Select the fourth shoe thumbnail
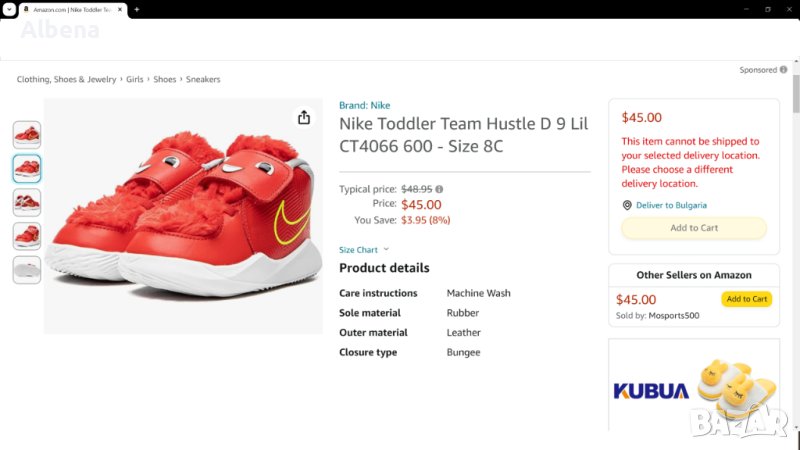The width and height of the screenshot is (800, 450). (x=27, y=236)
